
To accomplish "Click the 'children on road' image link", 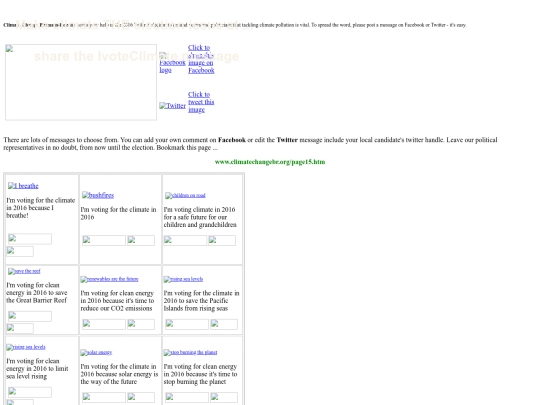I will coord(185,195).
